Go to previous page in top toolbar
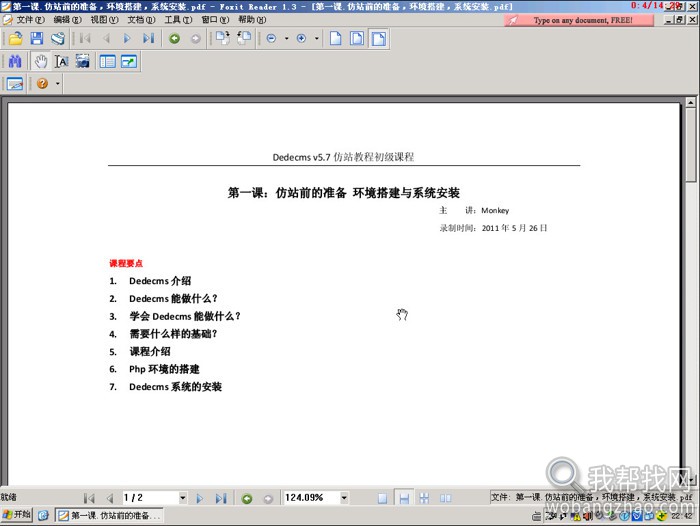The height and width of the screenshot is (526, 700). coord(106,38)
